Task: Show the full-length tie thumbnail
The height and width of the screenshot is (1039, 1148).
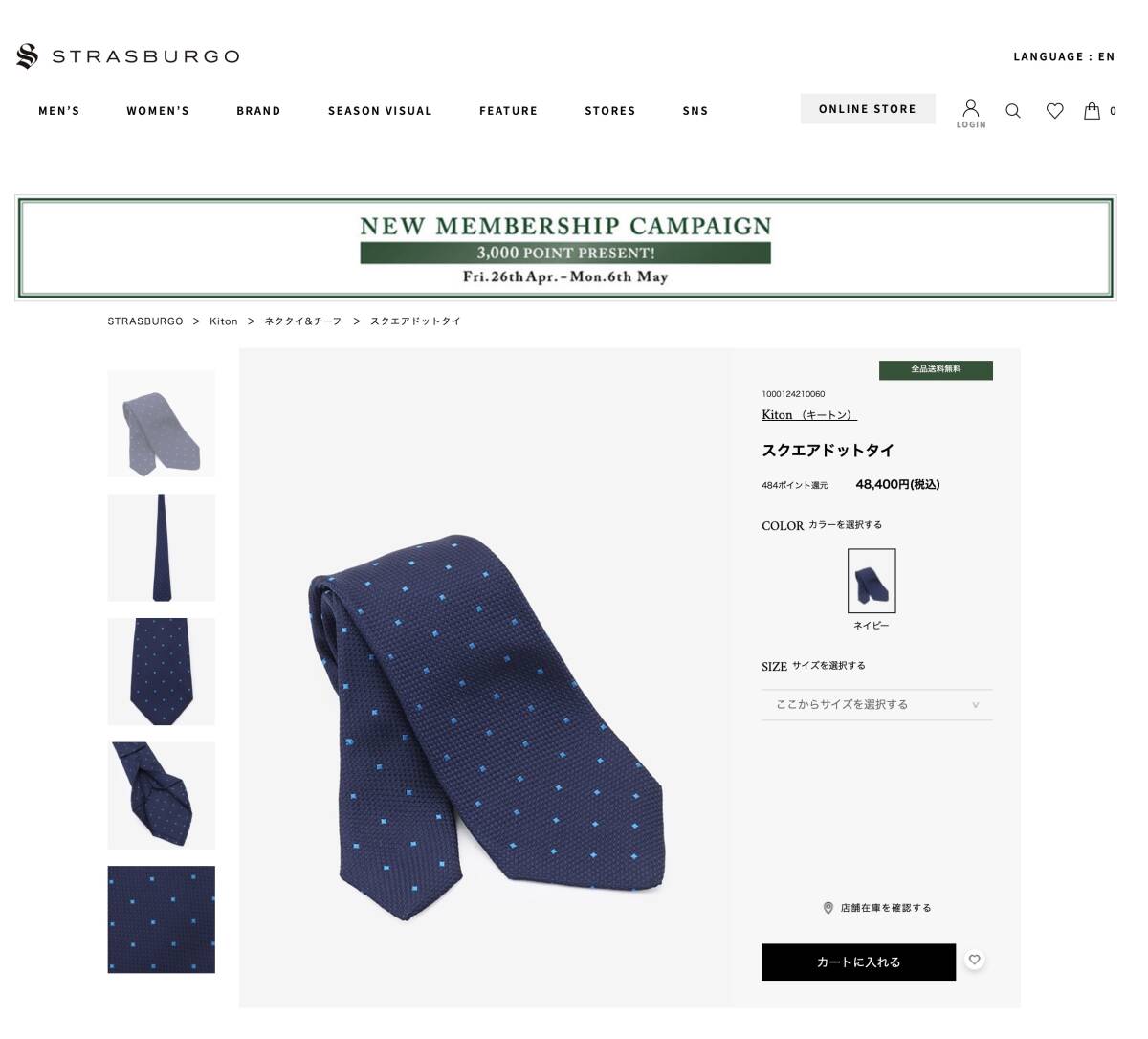Action: (161, 548)
